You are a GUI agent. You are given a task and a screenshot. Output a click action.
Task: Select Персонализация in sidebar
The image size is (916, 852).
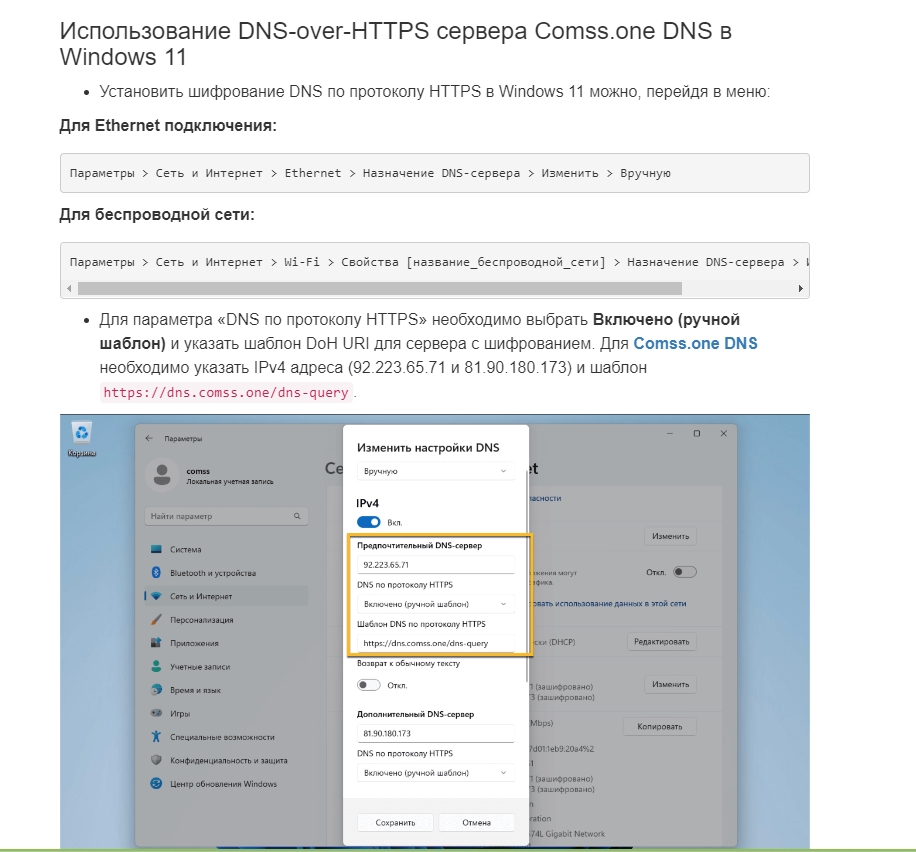click(x=226, y=619)
